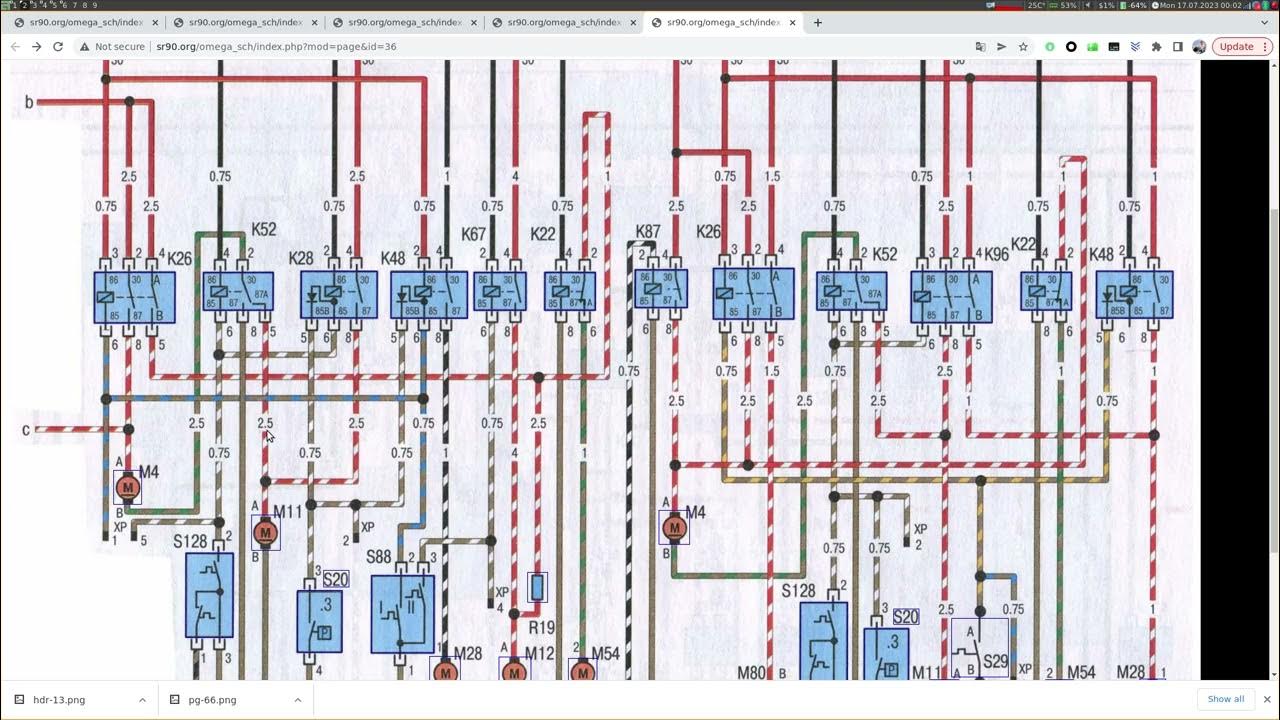Click the K96 relay label
The width and height of the screenshot is (1280, 720).
point(997,255)
